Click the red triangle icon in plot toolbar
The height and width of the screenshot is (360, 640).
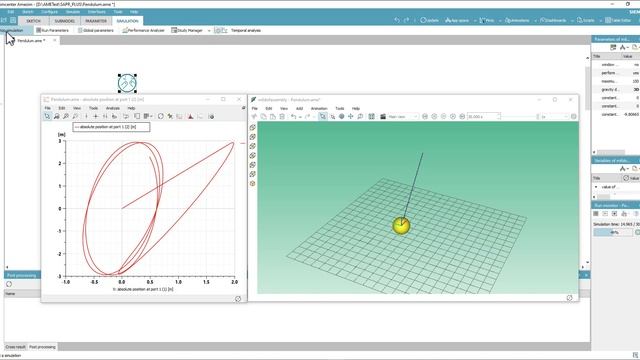pyautogui.click(x=191, y=116)
